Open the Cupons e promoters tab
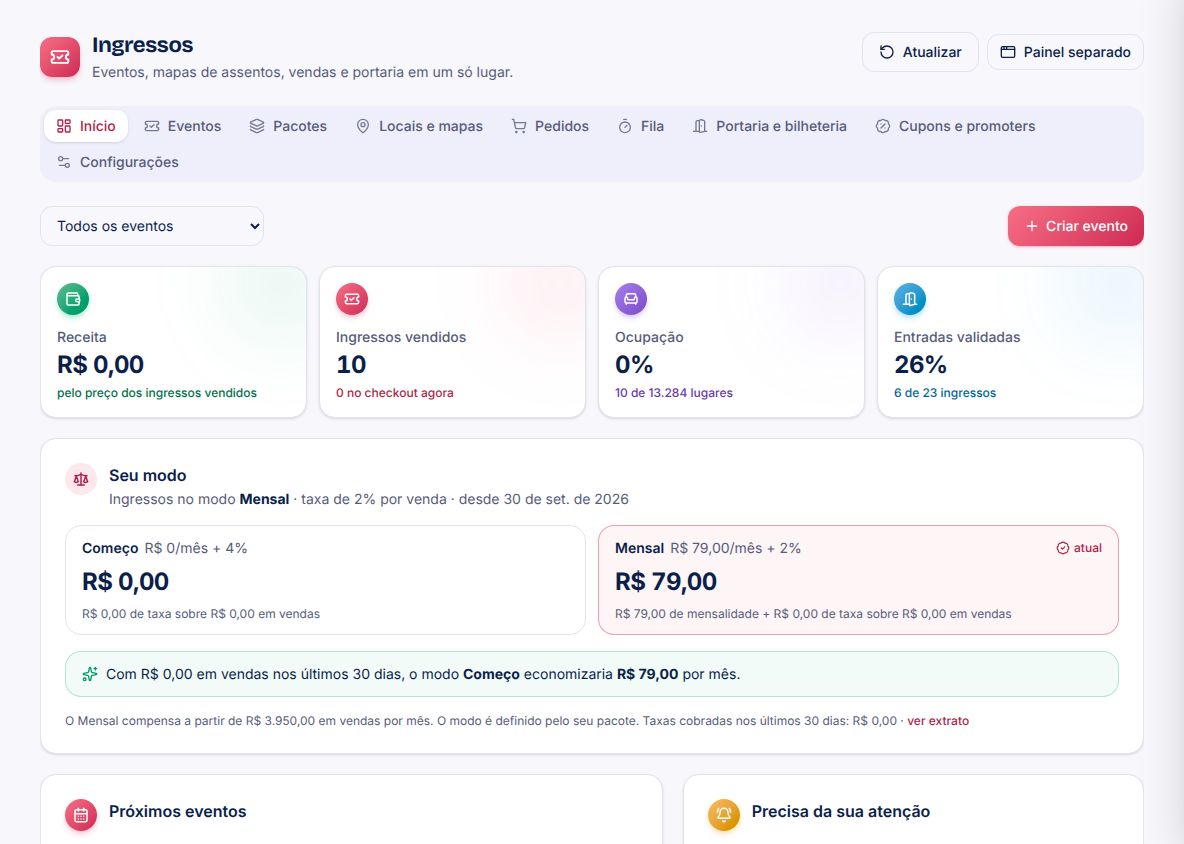The width and height of the screenshot is (1184, 844). tap(955, 126)
